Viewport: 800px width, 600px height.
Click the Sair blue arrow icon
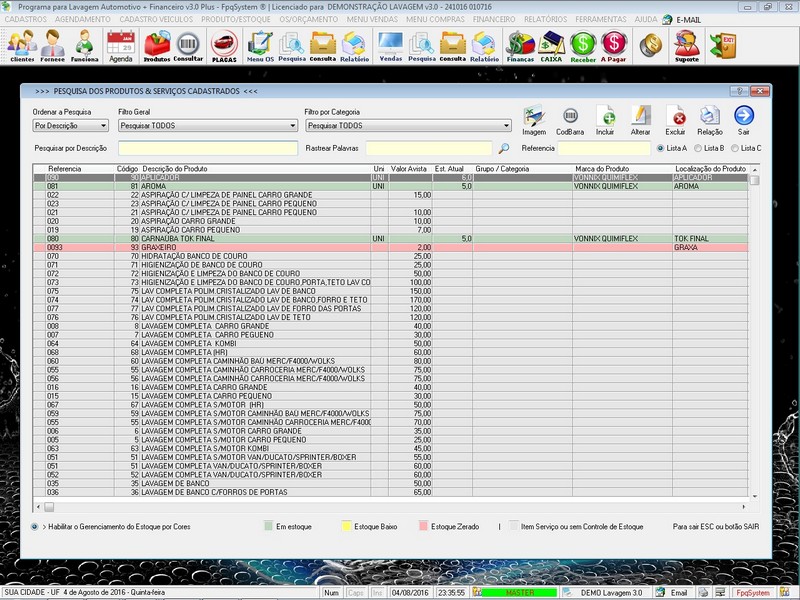[744, 120]
